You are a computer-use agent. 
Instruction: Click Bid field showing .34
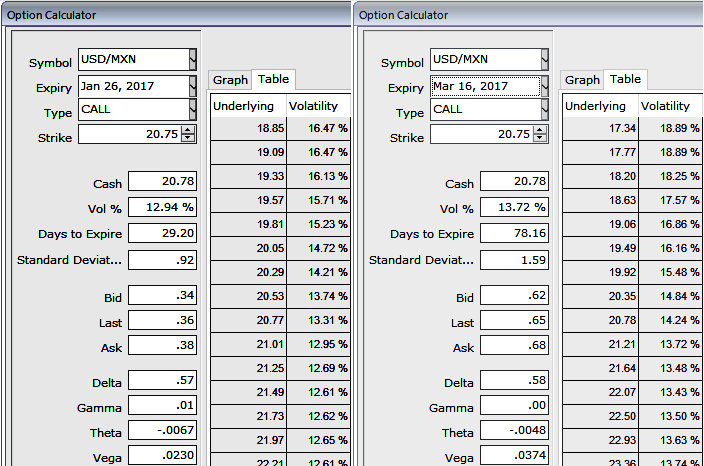pyautogui.click(x=163, y=295)
